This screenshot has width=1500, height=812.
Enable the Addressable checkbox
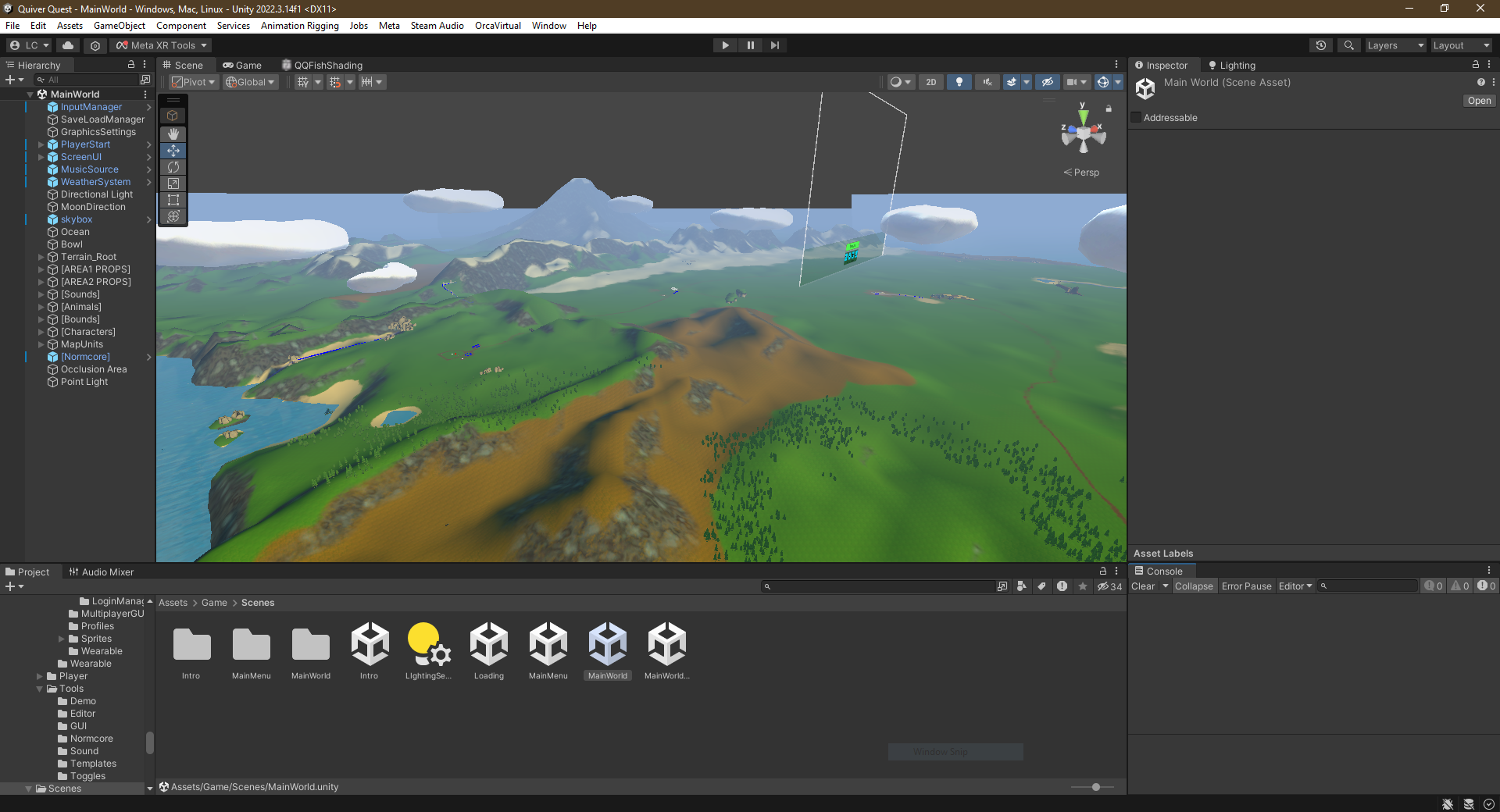pyautogui.click(x=1137, y=118)
